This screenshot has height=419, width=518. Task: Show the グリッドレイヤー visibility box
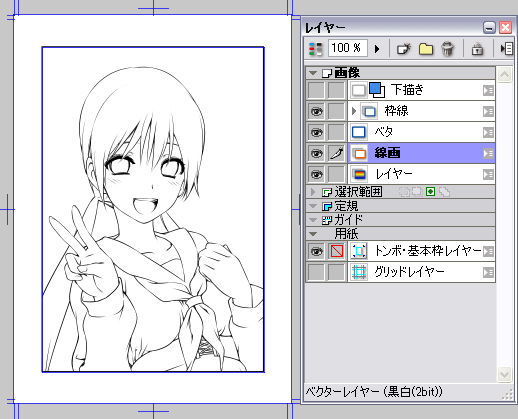[316, 272]
